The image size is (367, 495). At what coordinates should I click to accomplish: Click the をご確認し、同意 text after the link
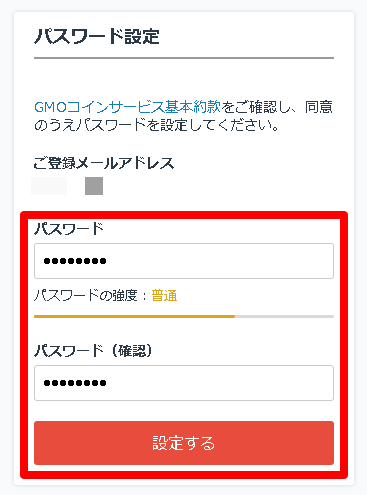point(277,107)
